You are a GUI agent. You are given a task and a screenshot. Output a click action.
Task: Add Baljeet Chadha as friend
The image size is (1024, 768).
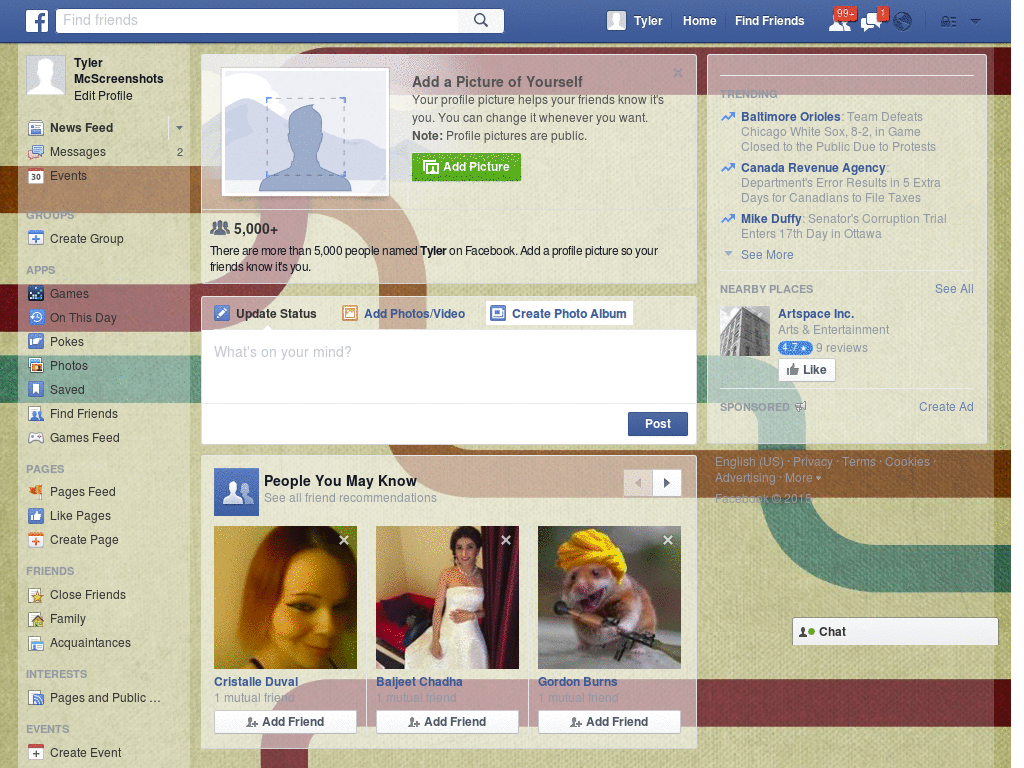point(447,722)
